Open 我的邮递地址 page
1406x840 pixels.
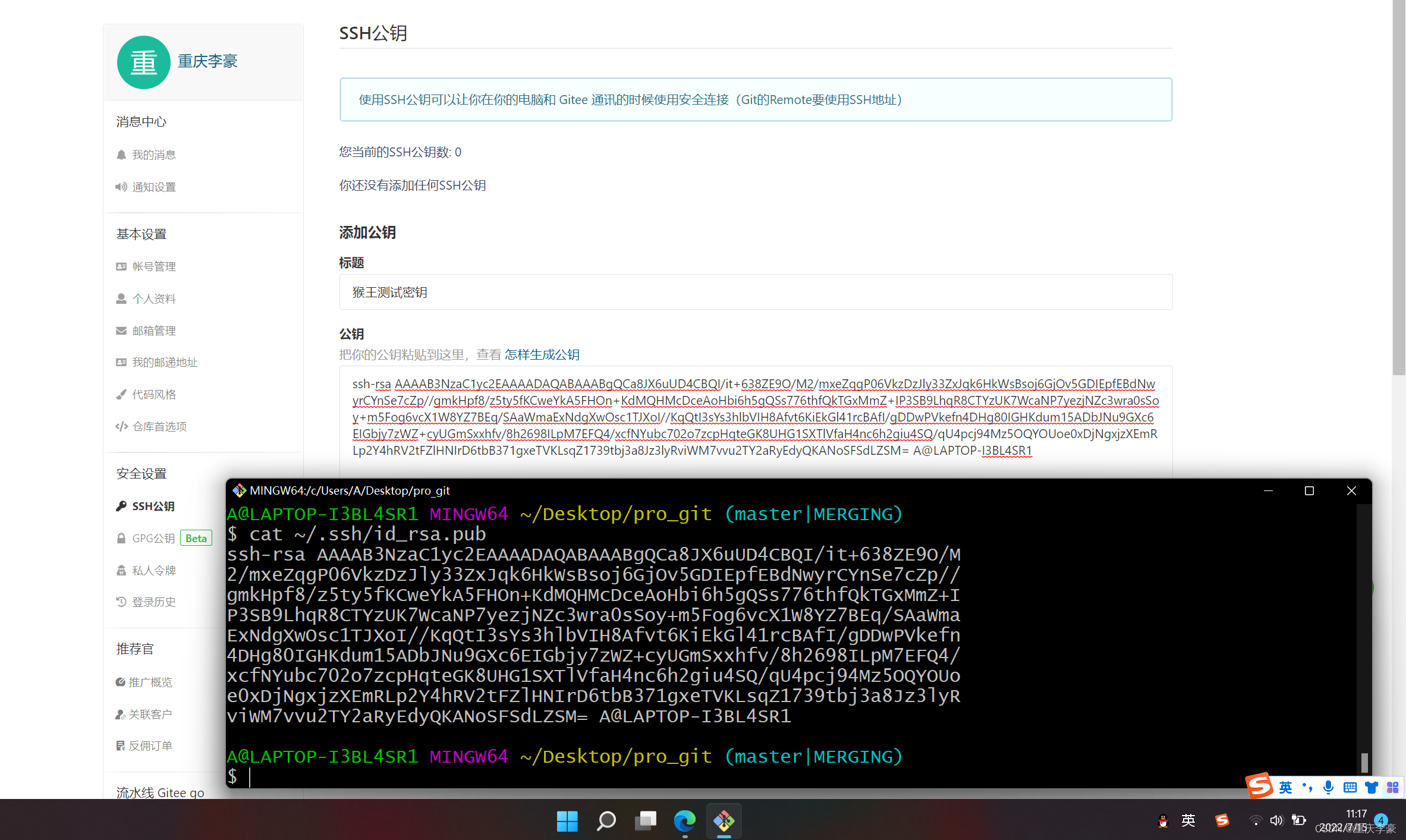(x=165, y=362)
